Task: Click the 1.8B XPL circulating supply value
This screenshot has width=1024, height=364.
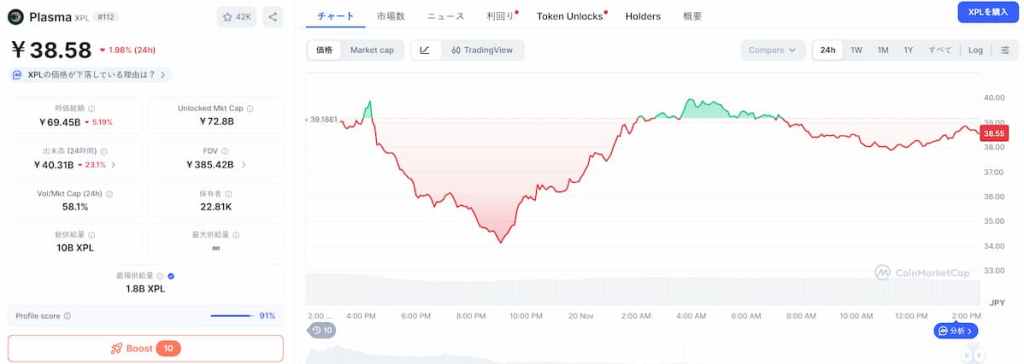Action: pos(145,289)
